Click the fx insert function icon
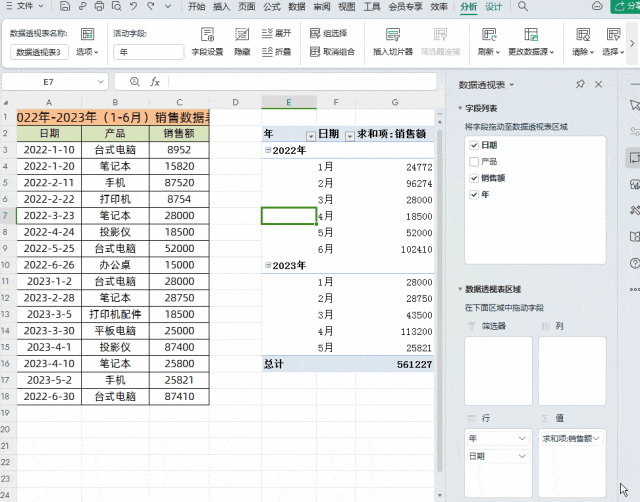 click(155, 82)
